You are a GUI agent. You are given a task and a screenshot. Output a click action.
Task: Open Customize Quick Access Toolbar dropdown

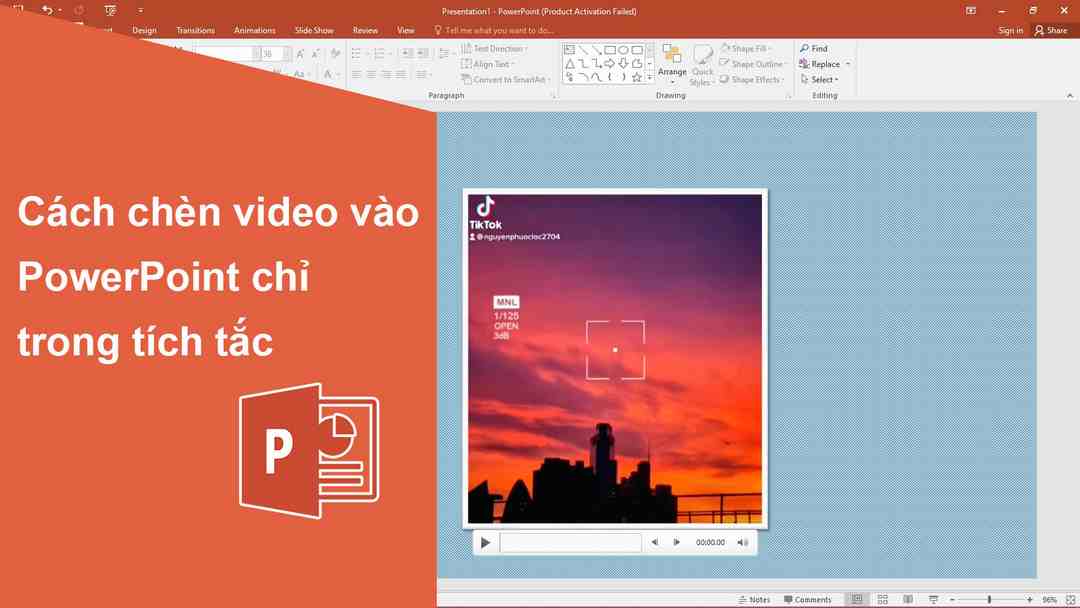[x=141, y=10]
